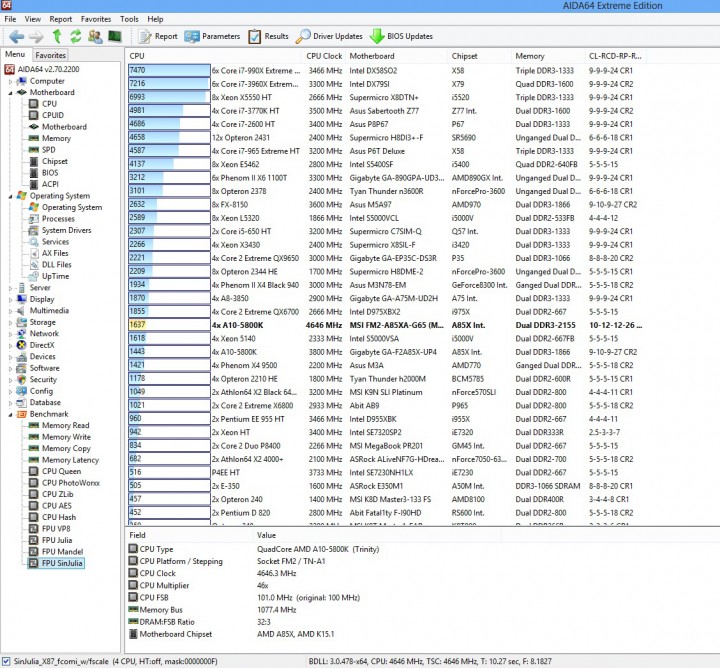Viewport: 720px width, 668px height.
Task: Select Memory Read benchmark icon
Action: (x=34, y=425)
